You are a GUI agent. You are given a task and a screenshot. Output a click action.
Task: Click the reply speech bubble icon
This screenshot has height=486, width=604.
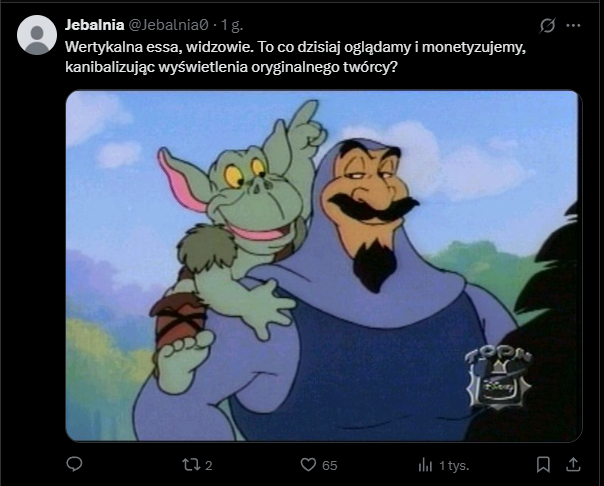(74, 464)
